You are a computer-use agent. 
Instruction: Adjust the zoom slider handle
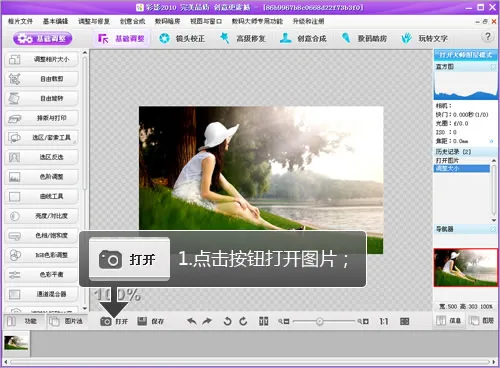(320, 321)
